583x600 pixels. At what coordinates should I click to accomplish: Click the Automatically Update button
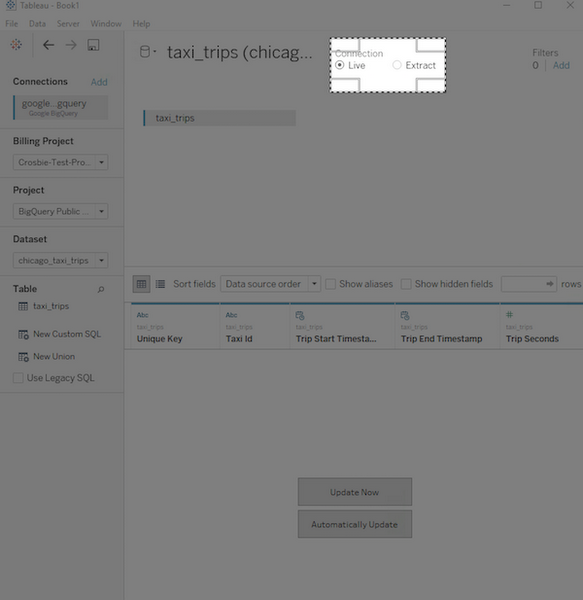click(x=355, y=524)
